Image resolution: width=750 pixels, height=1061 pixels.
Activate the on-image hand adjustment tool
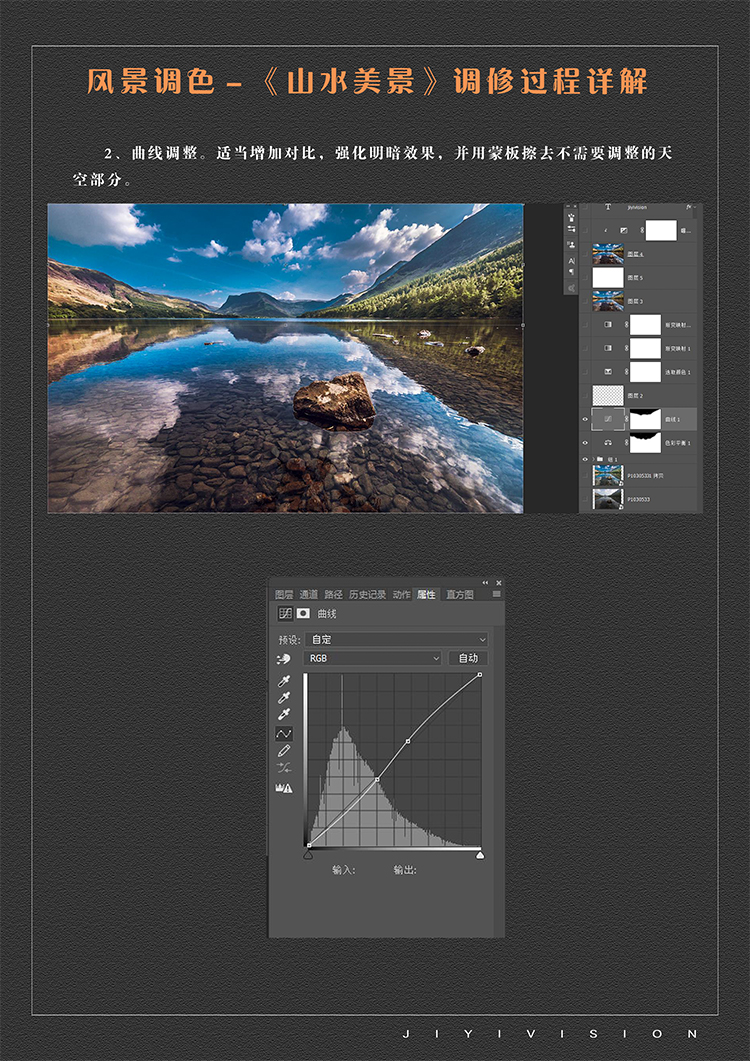coord(284,658)
